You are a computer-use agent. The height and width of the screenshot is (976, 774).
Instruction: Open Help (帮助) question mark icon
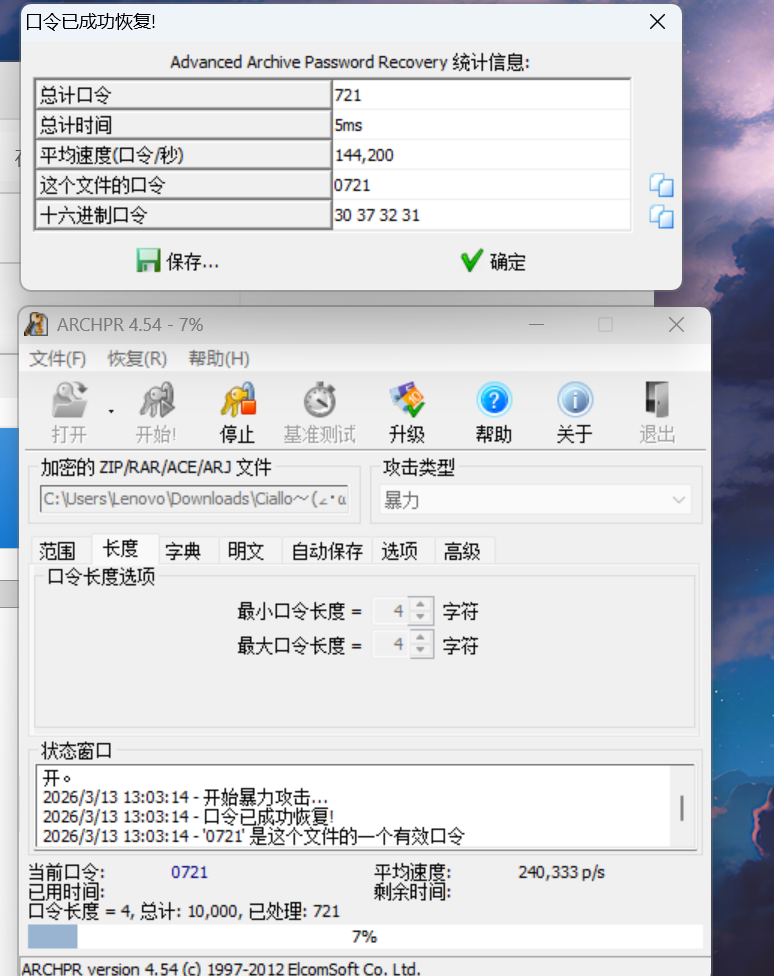tap(494, 400)
